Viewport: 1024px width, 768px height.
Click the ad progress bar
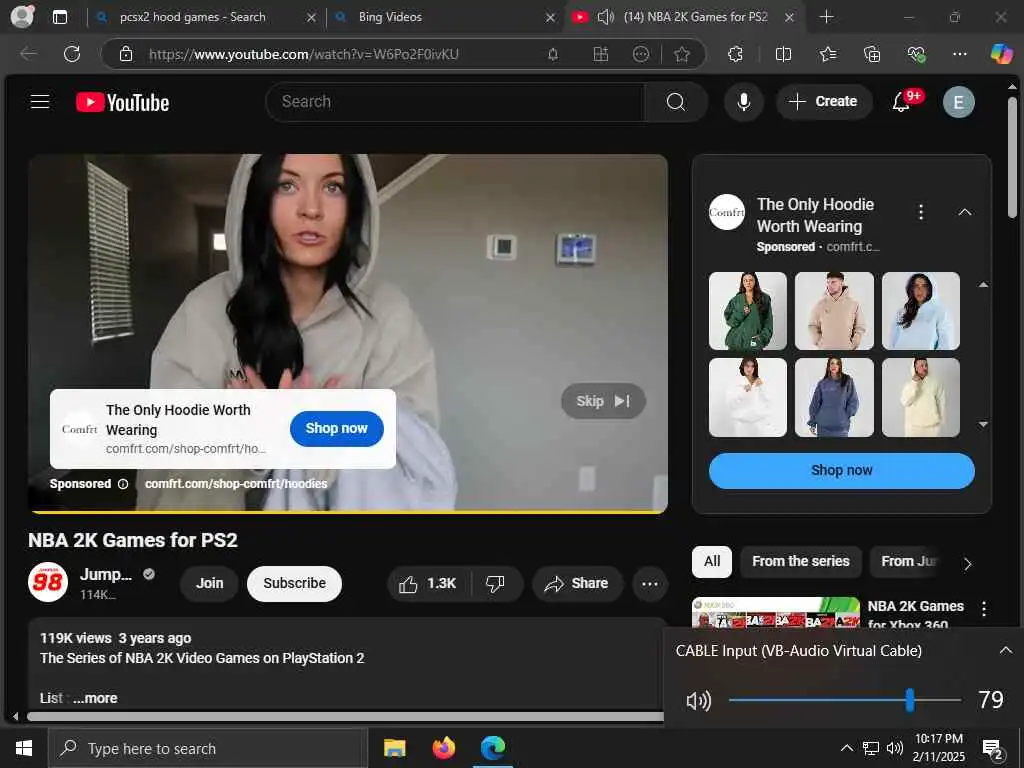pos(347,511)
